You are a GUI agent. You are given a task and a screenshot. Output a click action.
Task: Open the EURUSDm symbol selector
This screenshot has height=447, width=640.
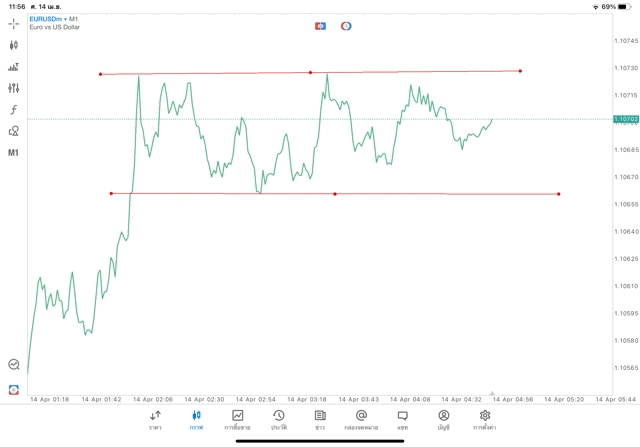(45, 18)
